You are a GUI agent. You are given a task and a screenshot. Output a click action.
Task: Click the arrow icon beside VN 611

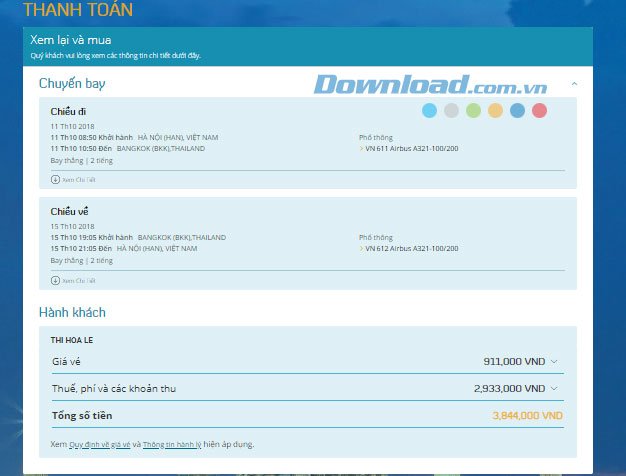361,147
